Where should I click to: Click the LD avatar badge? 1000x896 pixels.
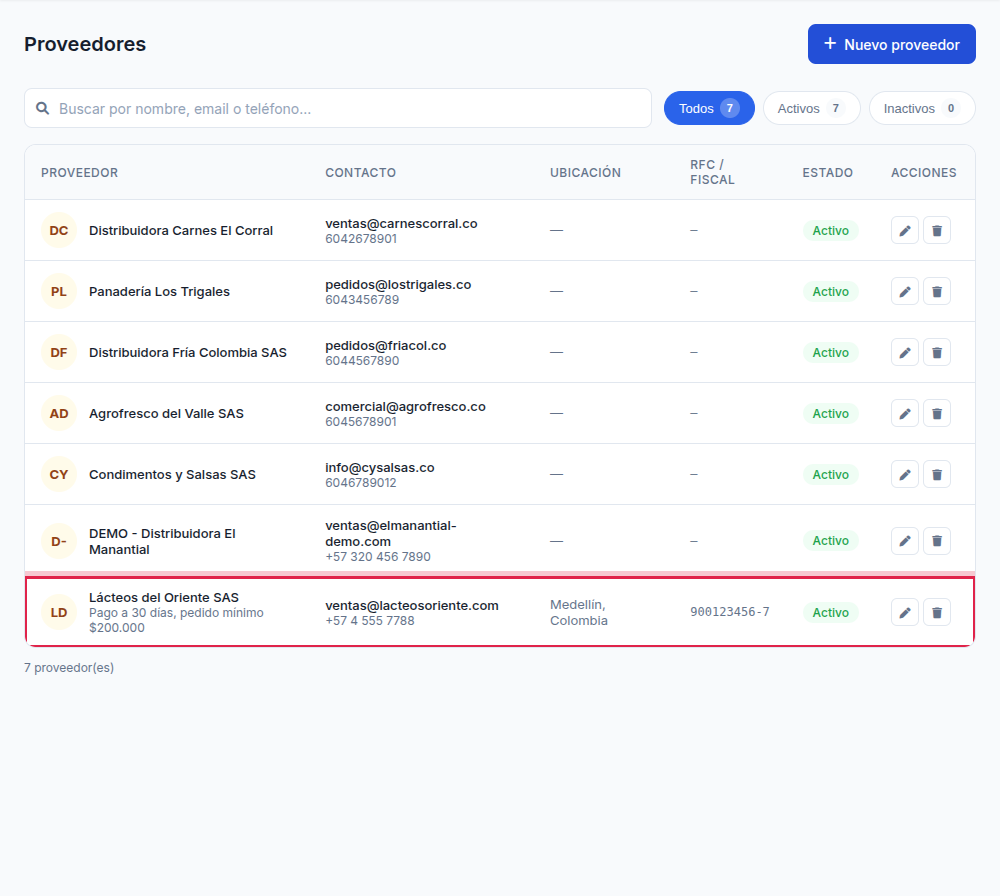tap(59, 612)
